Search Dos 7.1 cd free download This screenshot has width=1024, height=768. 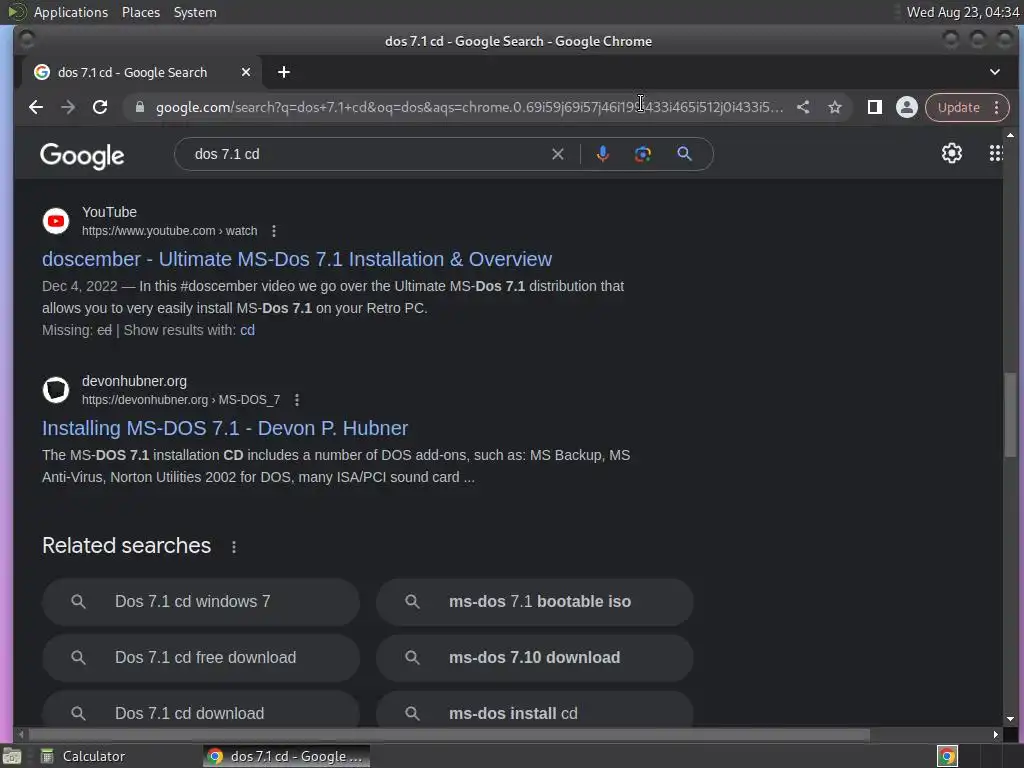[x=201, y=658]
